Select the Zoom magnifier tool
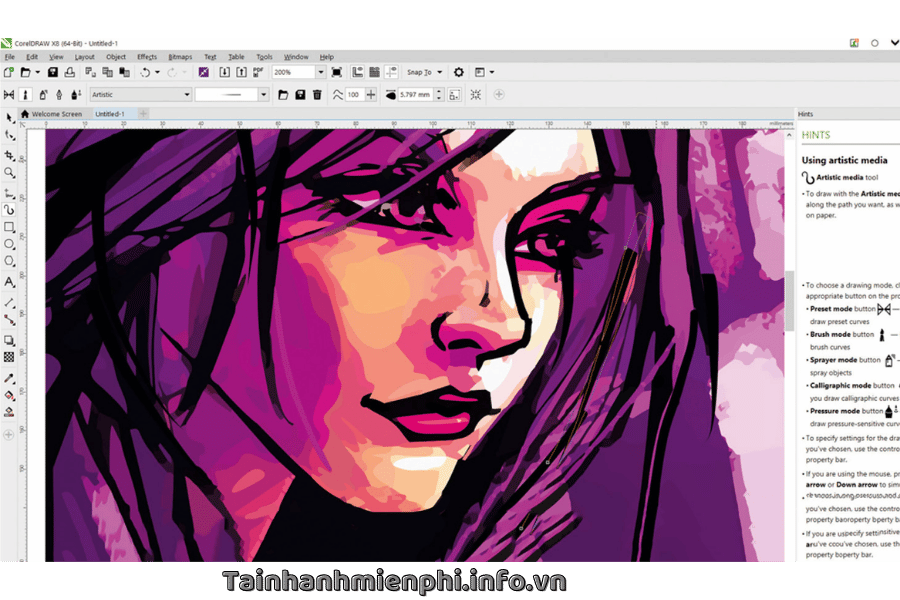 point(9,173)
